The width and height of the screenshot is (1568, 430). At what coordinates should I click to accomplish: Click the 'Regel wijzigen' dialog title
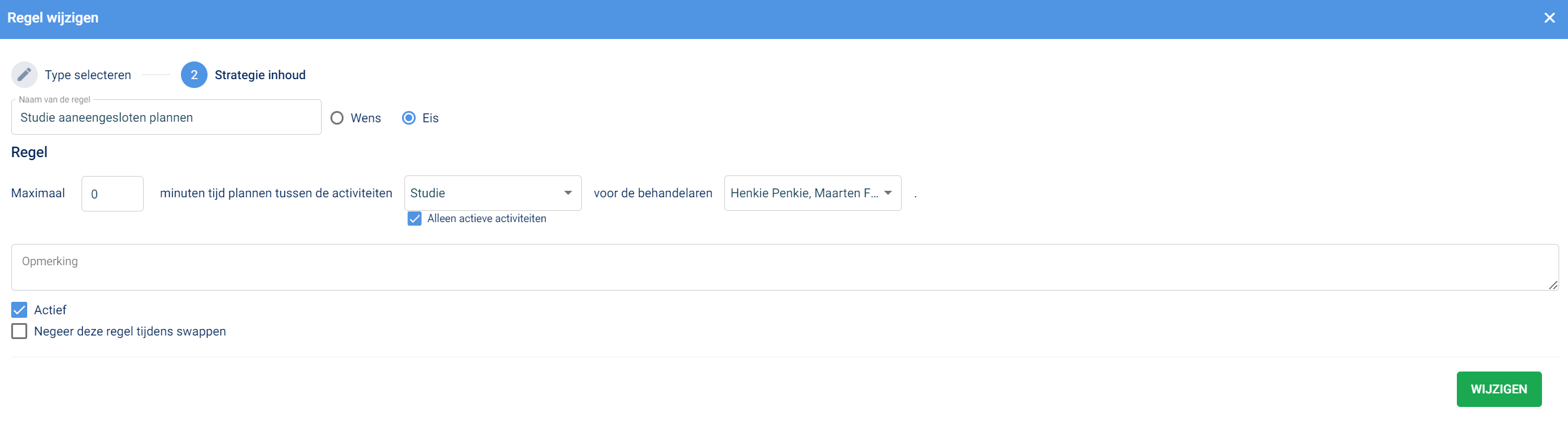click(53, 18)
